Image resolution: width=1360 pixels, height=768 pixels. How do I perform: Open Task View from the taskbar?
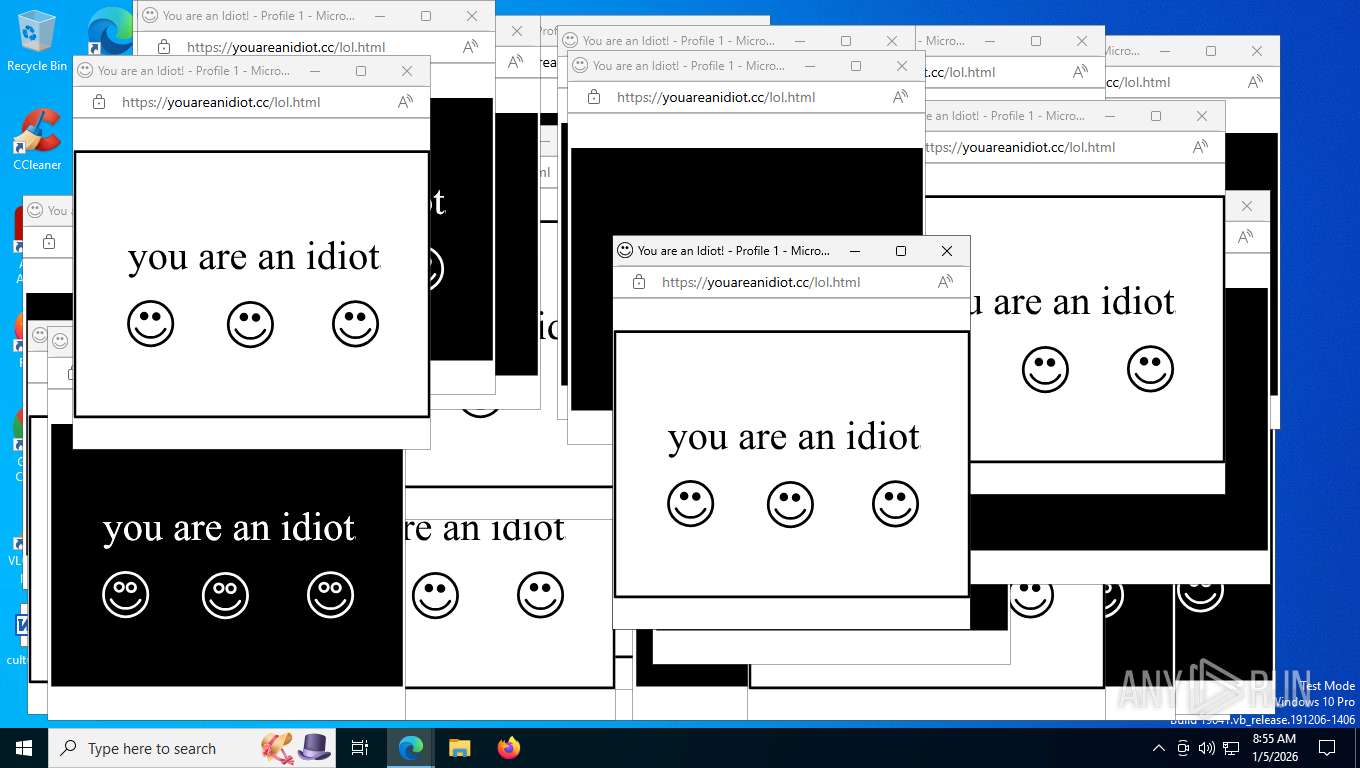coord(360,748)
